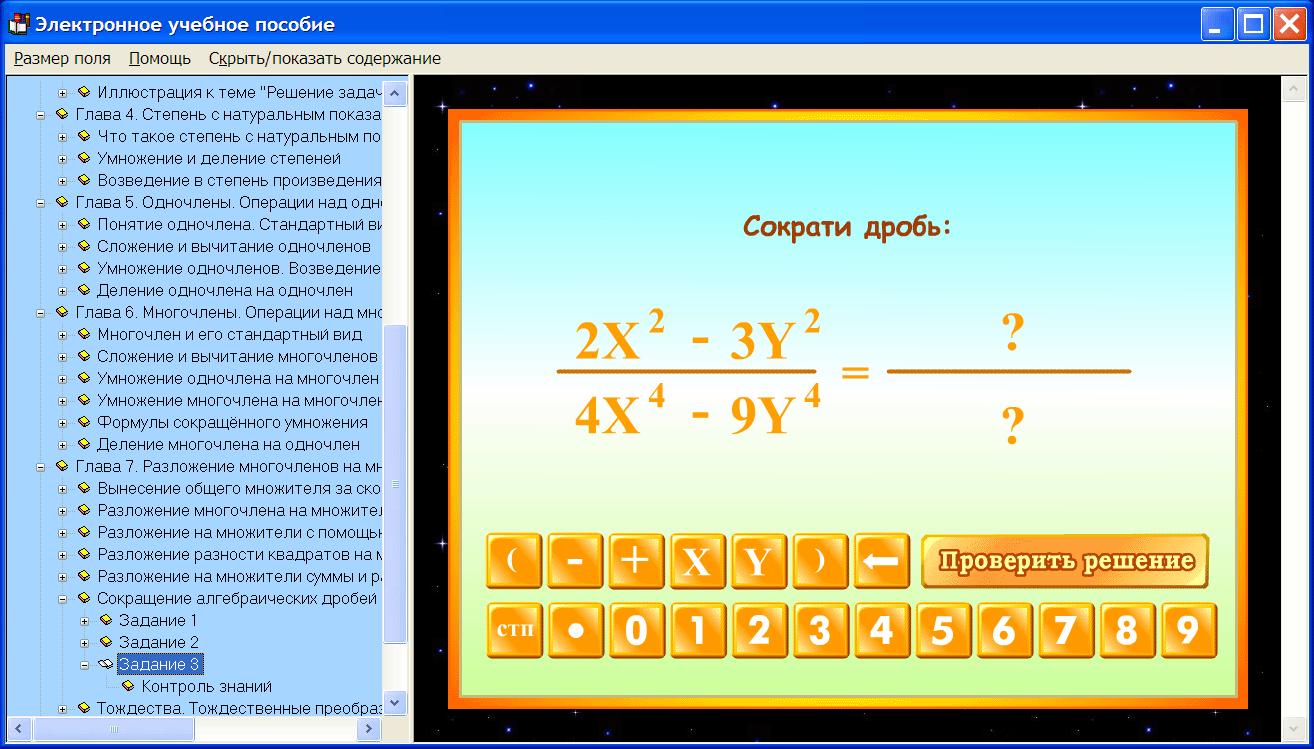Screen dimensions: 1314x749
Task: Click the backspace arrow key
Action: click(881, 561)
